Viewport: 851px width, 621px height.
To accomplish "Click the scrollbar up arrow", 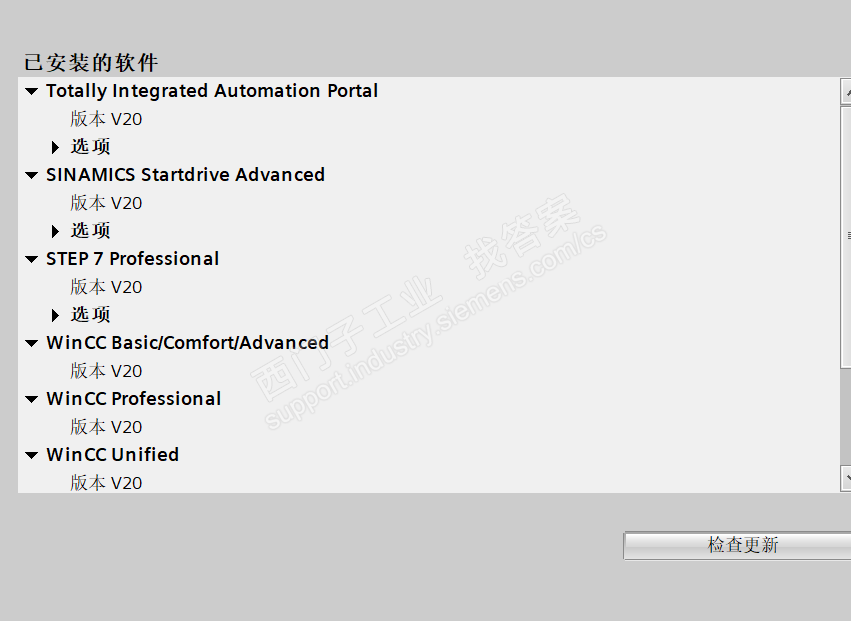I will click(846, 91).
